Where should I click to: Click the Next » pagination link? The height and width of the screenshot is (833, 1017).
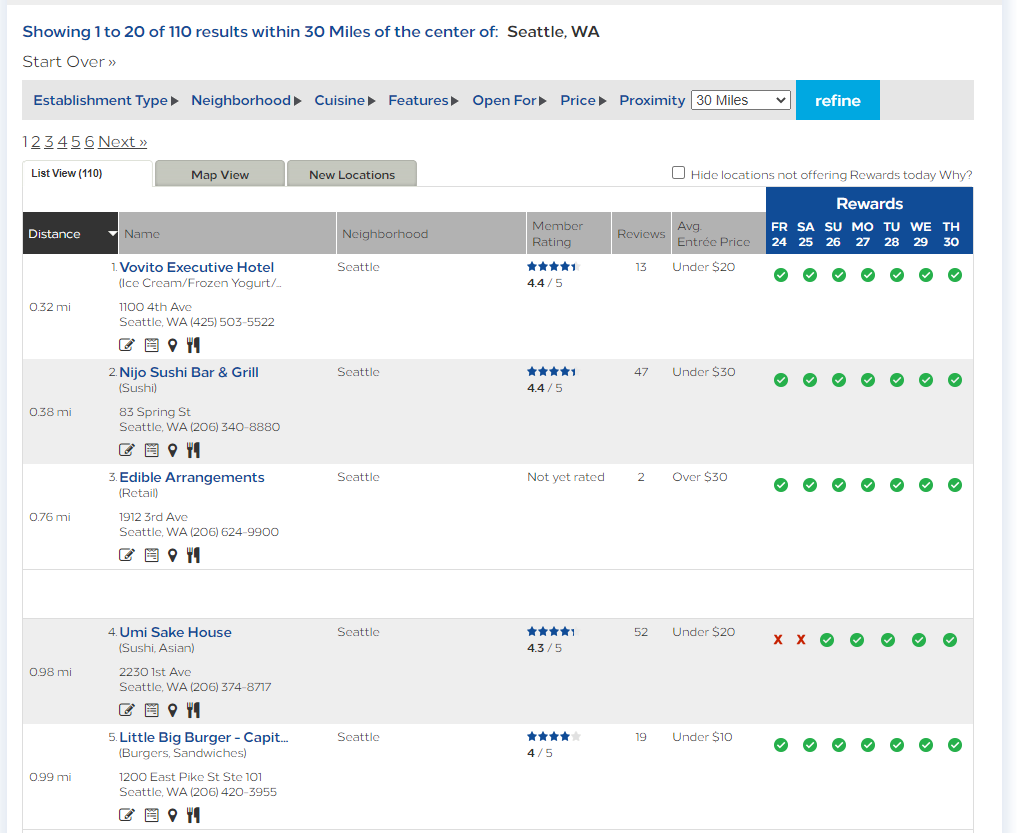pyautogui.click(x=123, y=142)
